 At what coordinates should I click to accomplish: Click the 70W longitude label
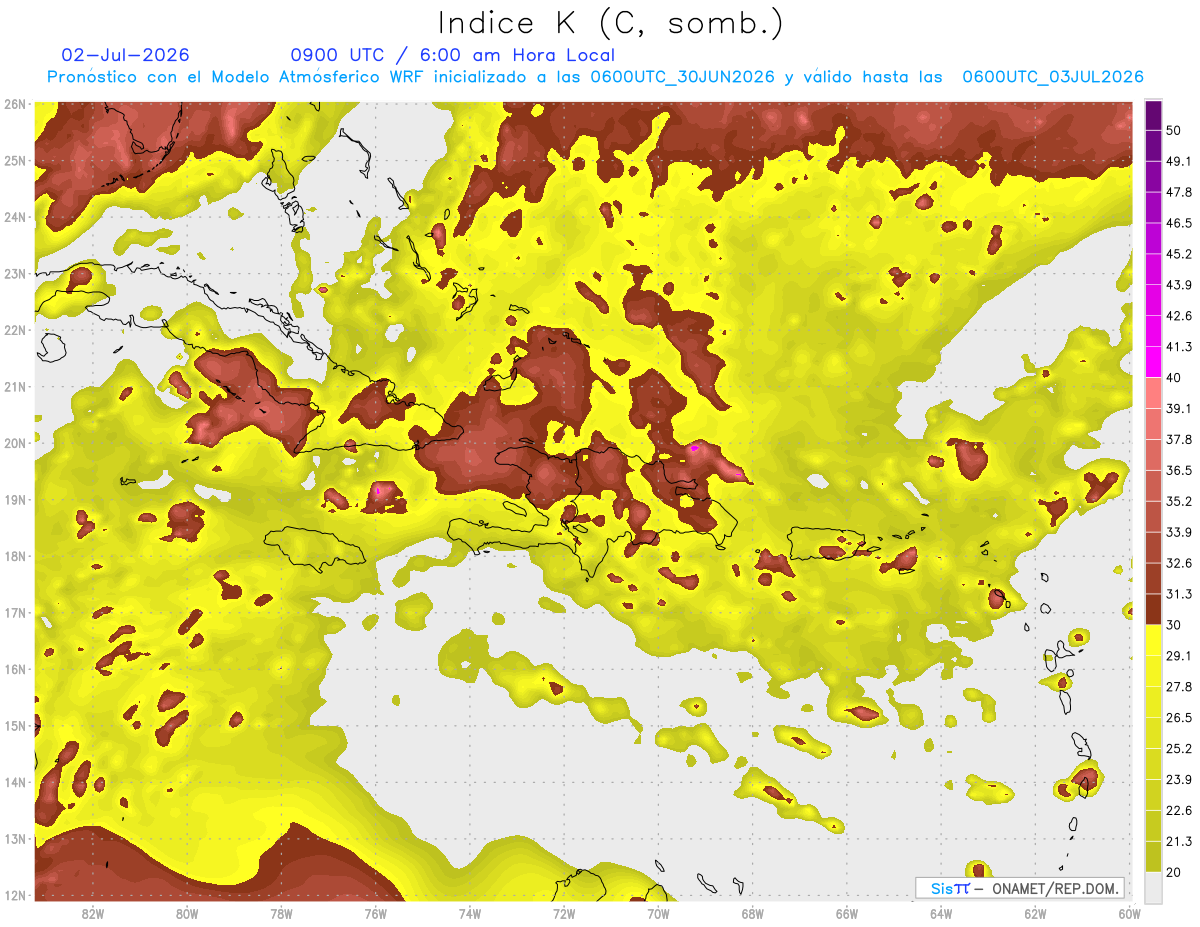click(658, 914)
